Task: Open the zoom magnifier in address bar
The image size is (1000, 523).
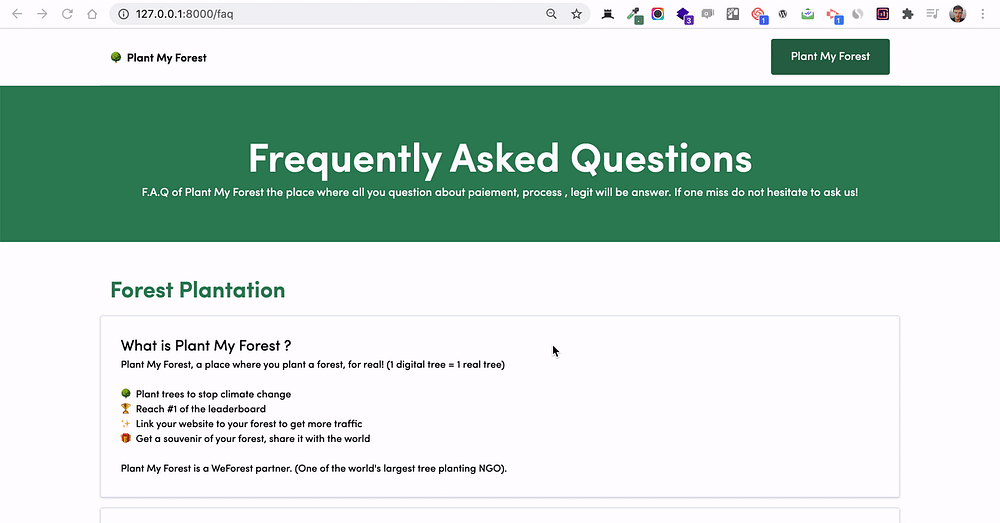Action: [551, 14]
